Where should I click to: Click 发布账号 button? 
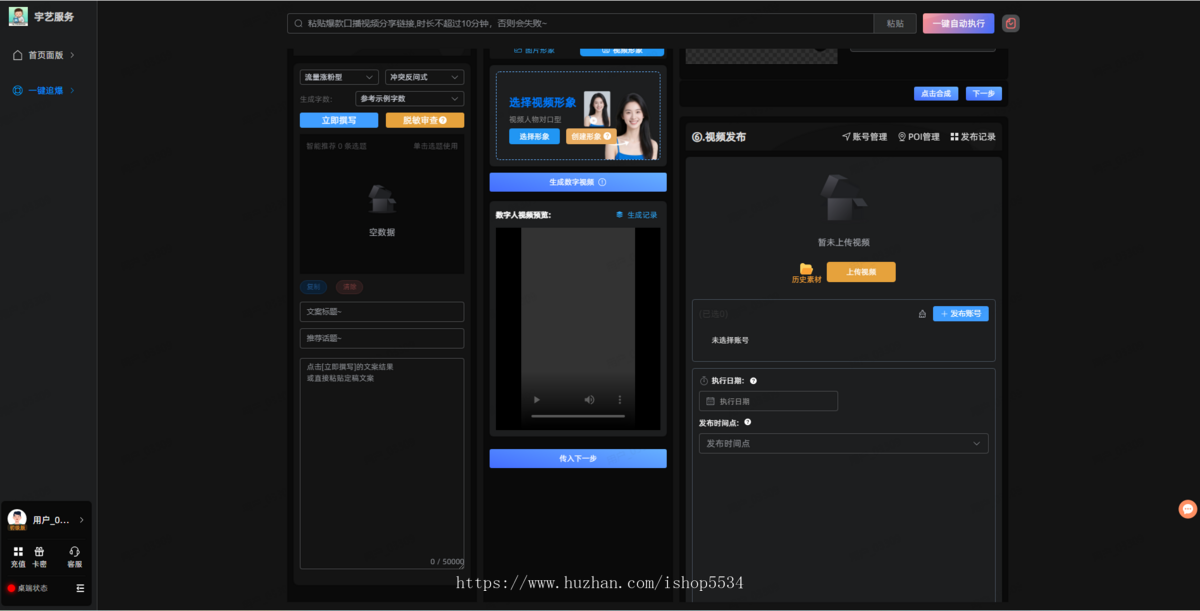coord(961,314)
